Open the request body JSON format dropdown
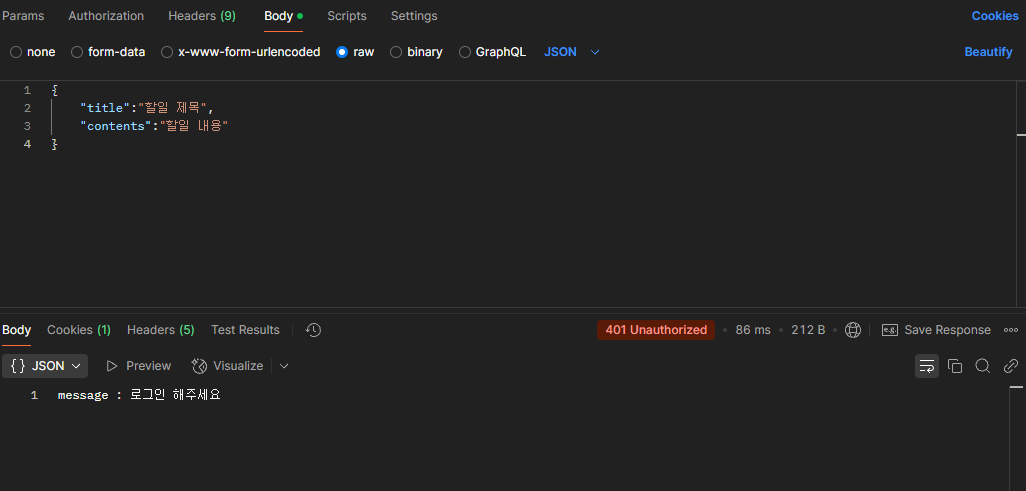The image size is (1026, 491). tap(572, 52)
